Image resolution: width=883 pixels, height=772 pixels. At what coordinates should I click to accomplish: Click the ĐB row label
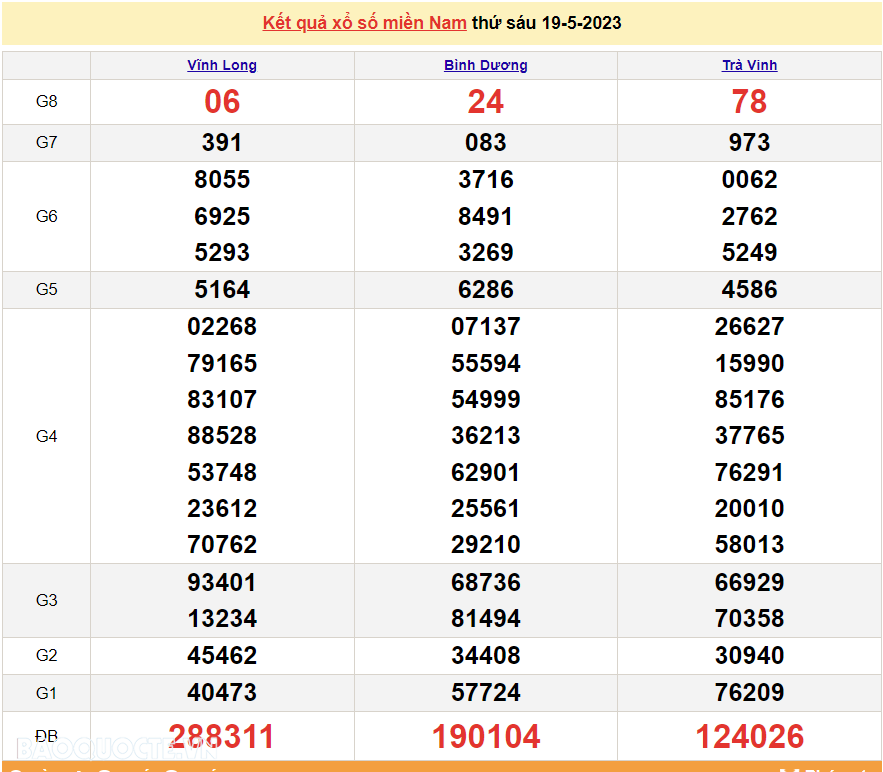[x=47, y=737]
